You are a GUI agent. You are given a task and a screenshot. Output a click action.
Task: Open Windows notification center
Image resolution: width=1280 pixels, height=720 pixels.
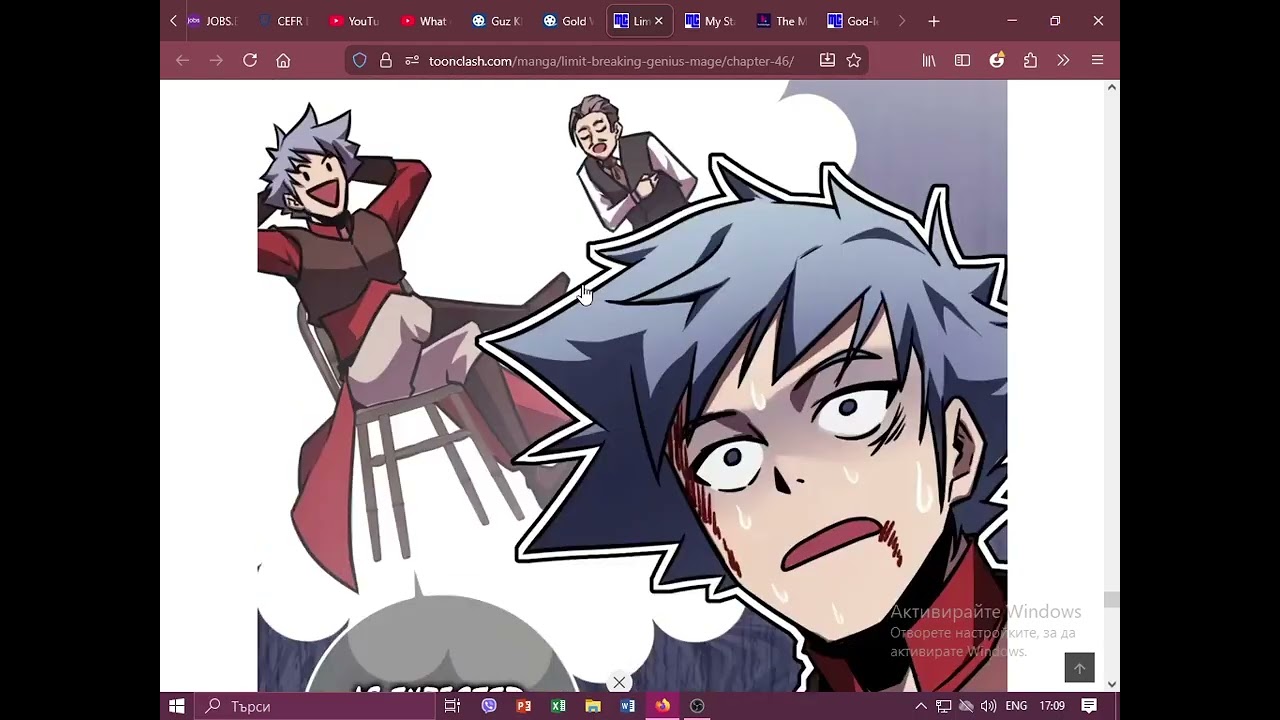pyautogui.click(x=1089, y=706)
